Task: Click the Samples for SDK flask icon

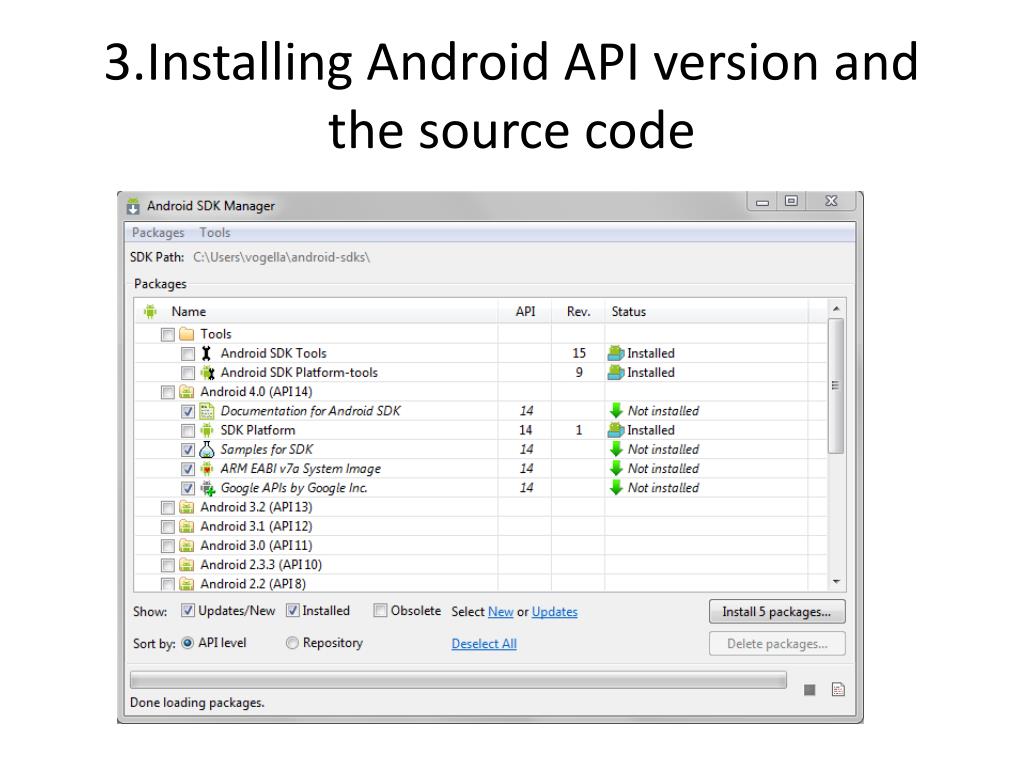Action: 206,449
